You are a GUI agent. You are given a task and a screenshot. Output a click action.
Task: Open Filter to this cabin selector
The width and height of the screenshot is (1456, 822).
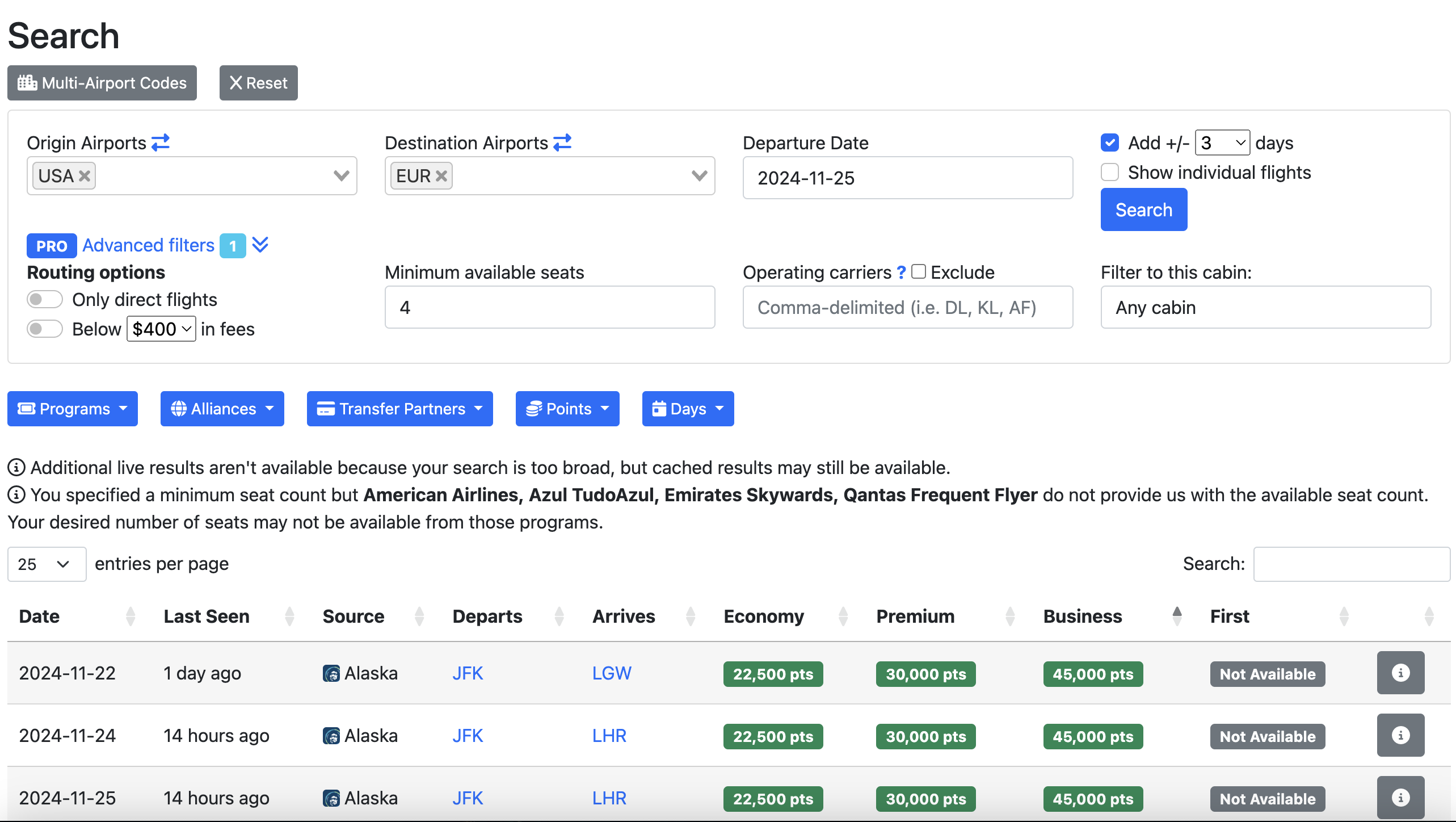pyautogui.click(x=1265, y=307)
